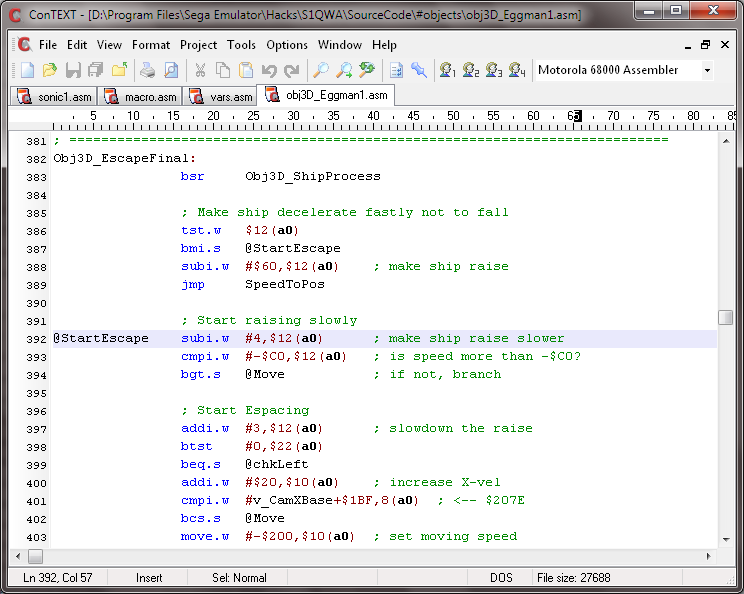Click the Save file icon
744x594 pixels.
(x=73, y=70)
